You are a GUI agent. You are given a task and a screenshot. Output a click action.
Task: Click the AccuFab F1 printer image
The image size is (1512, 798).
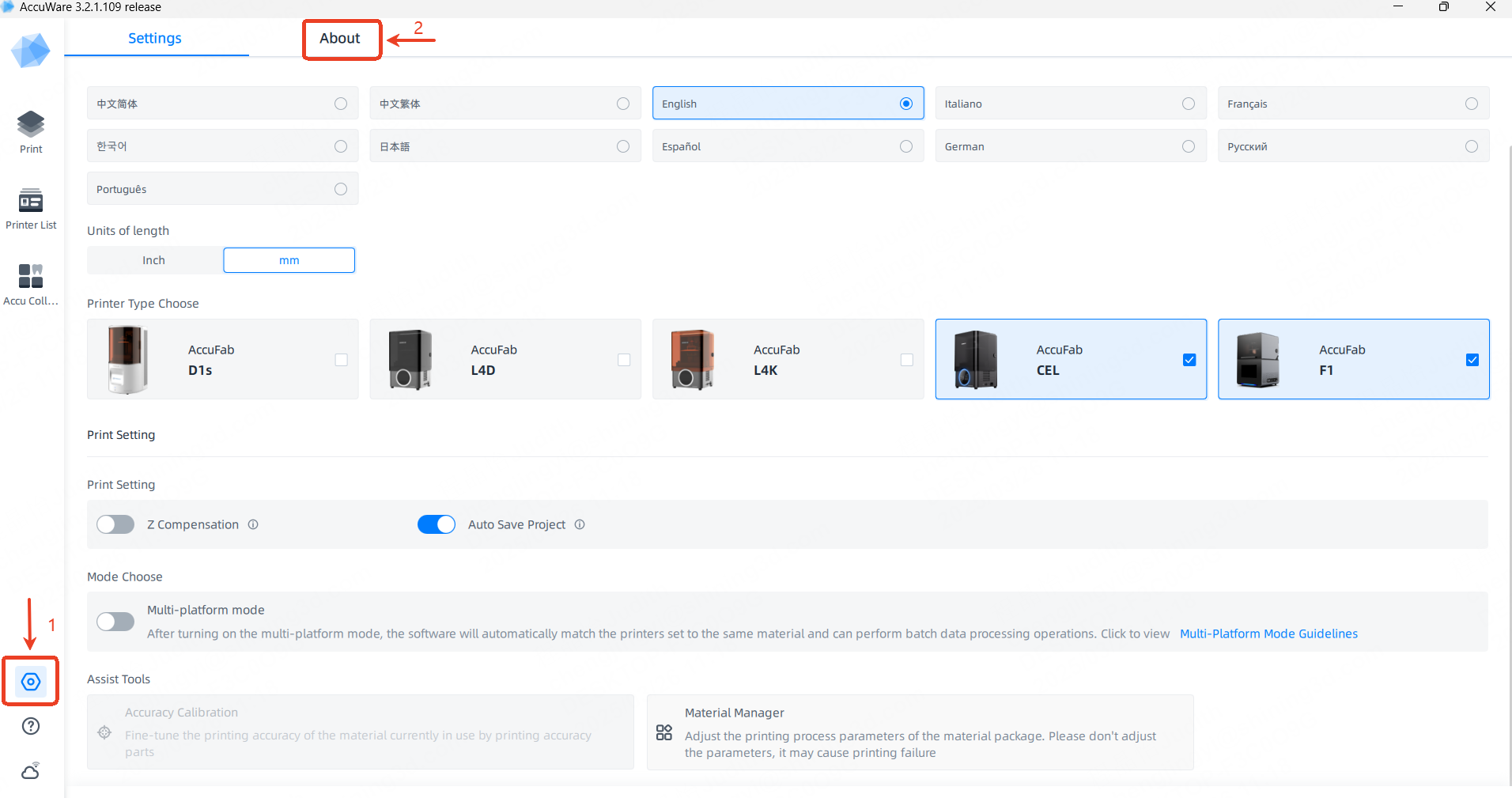tap(1258, 360)
